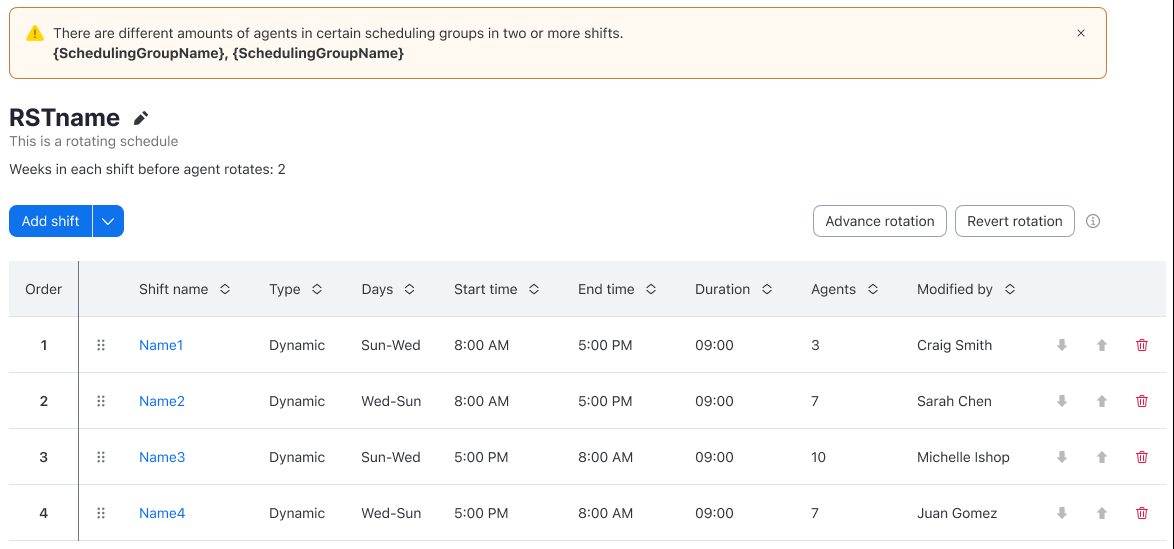Screen dimensions: 1174x549
Task: Sort table by Start time column
Action: click(534, 289)
